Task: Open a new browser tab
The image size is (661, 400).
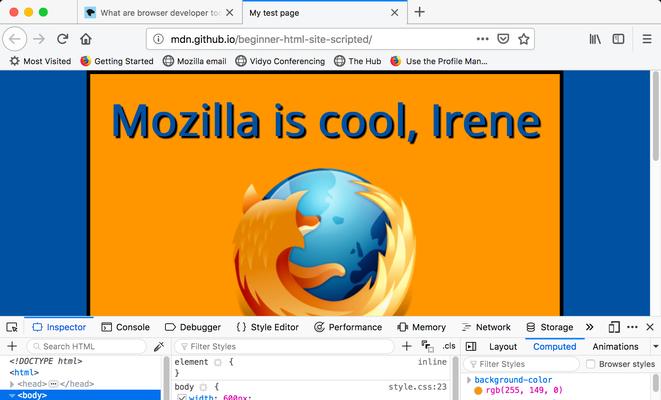Action: click(419, 12)
